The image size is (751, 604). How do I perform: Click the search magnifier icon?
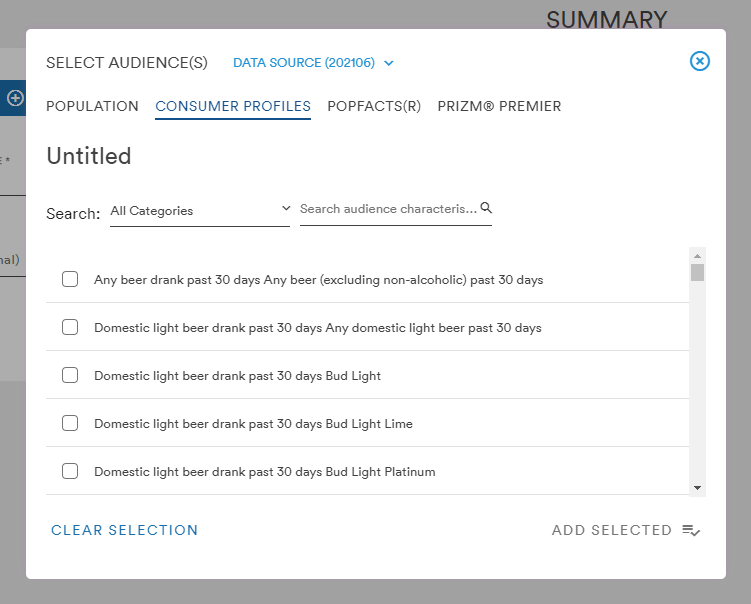(x=486, y=208)
